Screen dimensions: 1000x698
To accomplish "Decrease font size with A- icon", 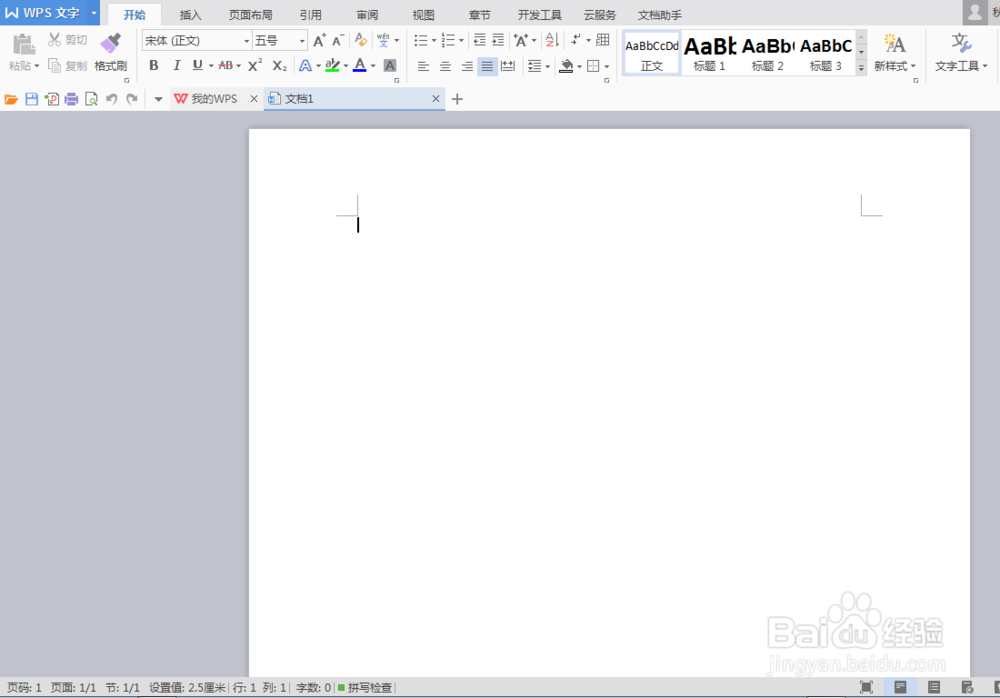I will point(338,40).
